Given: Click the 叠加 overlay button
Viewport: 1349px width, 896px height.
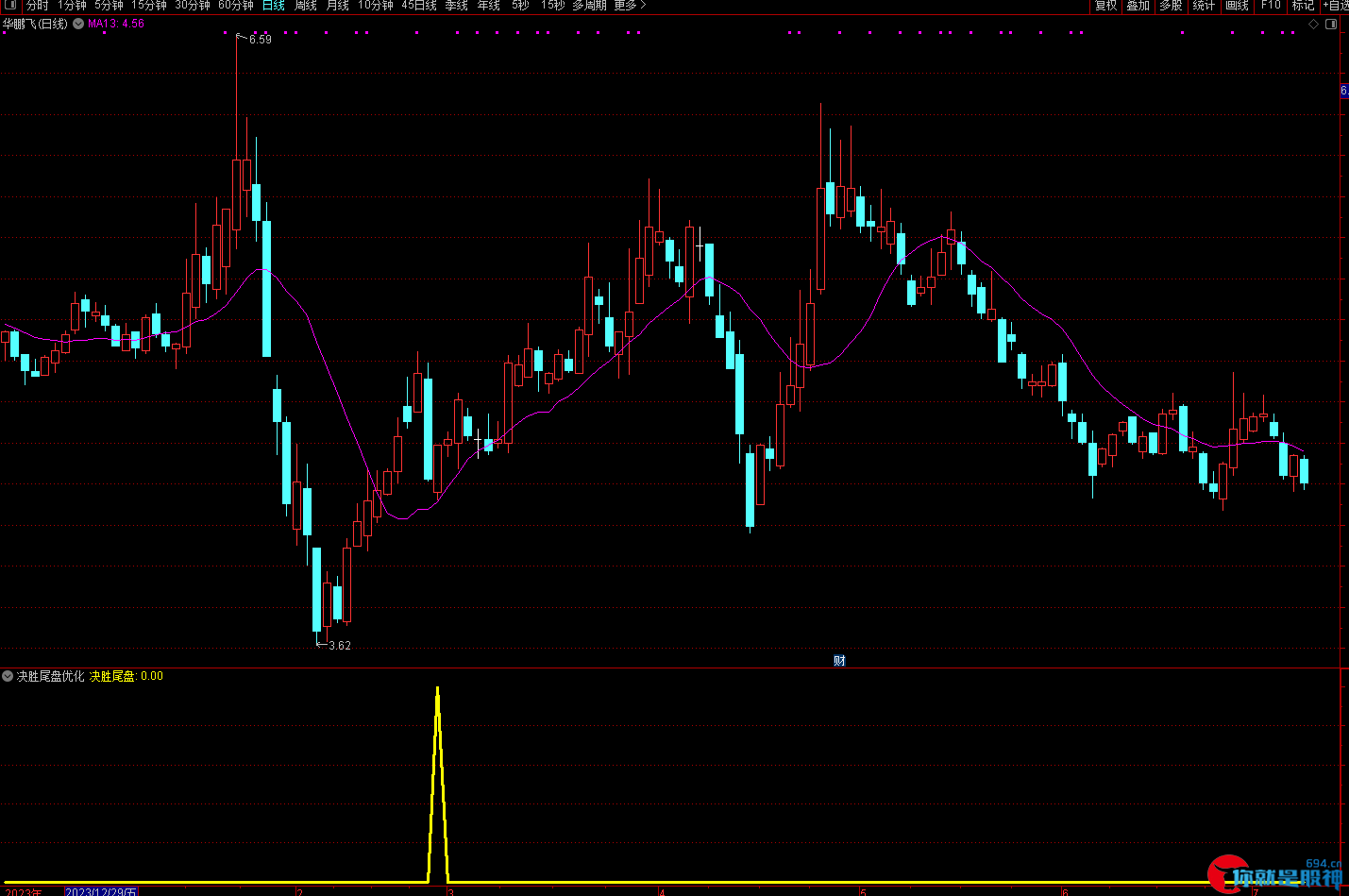Looking at the screenshot, I should [1138, 5].
